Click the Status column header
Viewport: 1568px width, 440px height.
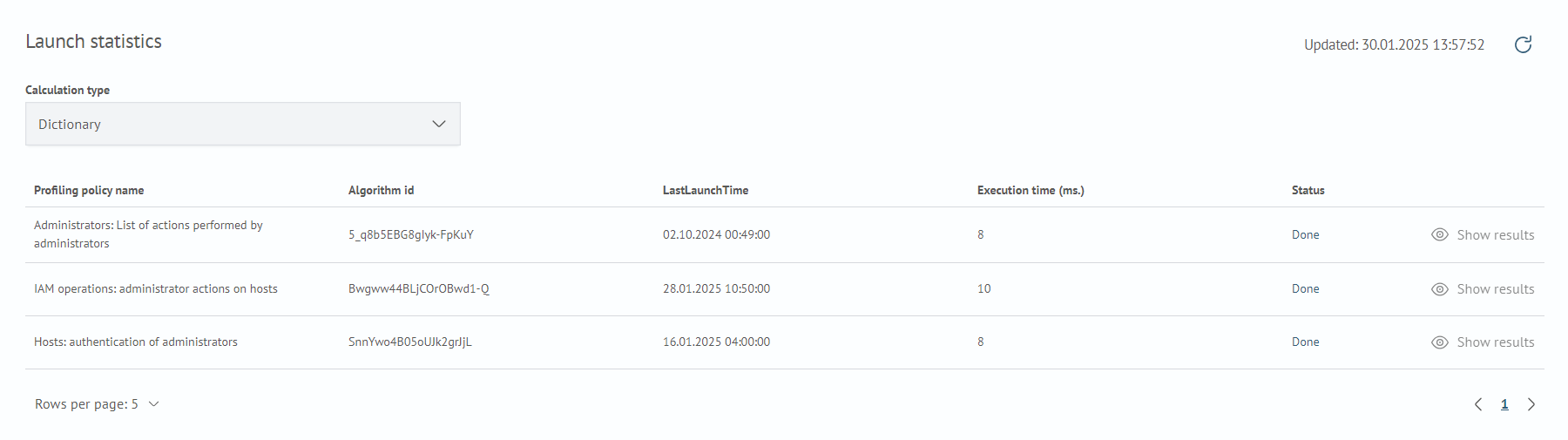coord(1308,190)
